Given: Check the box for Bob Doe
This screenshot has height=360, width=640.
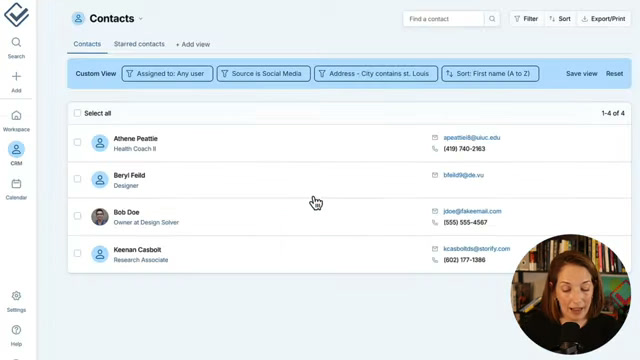Looking at the screenshot, I should coord(77,216).
